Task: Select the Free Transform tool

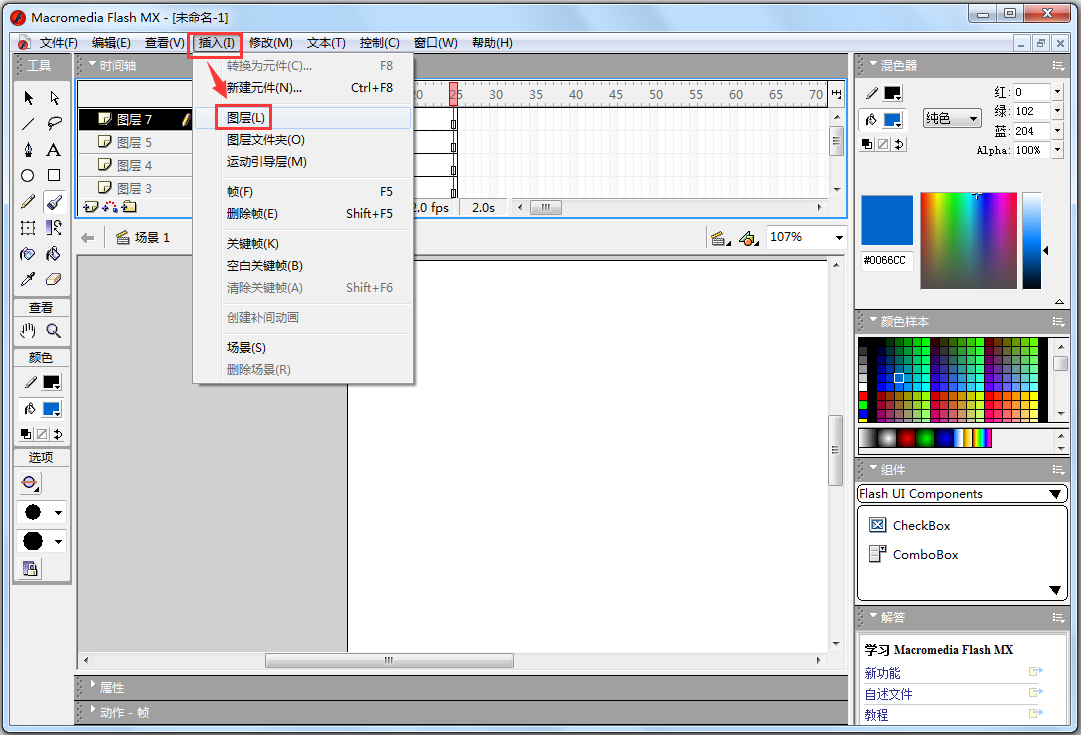Action: point(28,228)
